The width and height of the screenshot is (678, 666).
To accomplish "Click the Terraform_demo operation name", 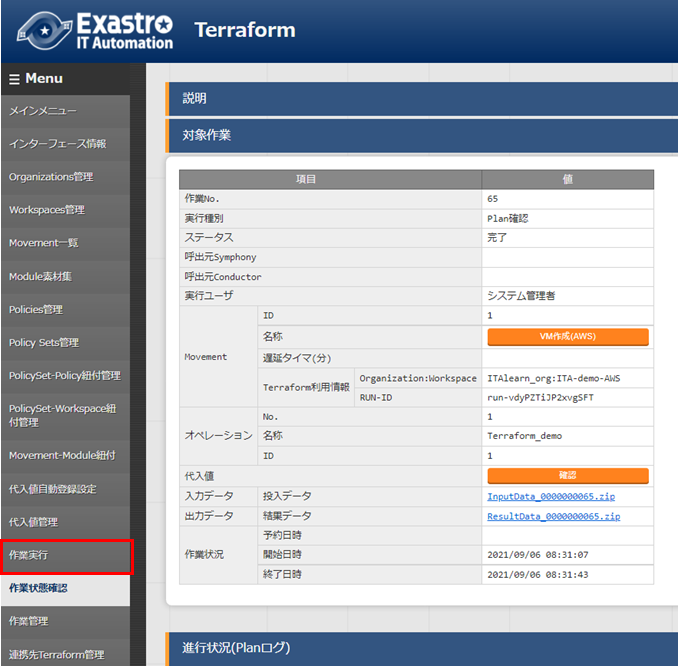I will [524, 436].
